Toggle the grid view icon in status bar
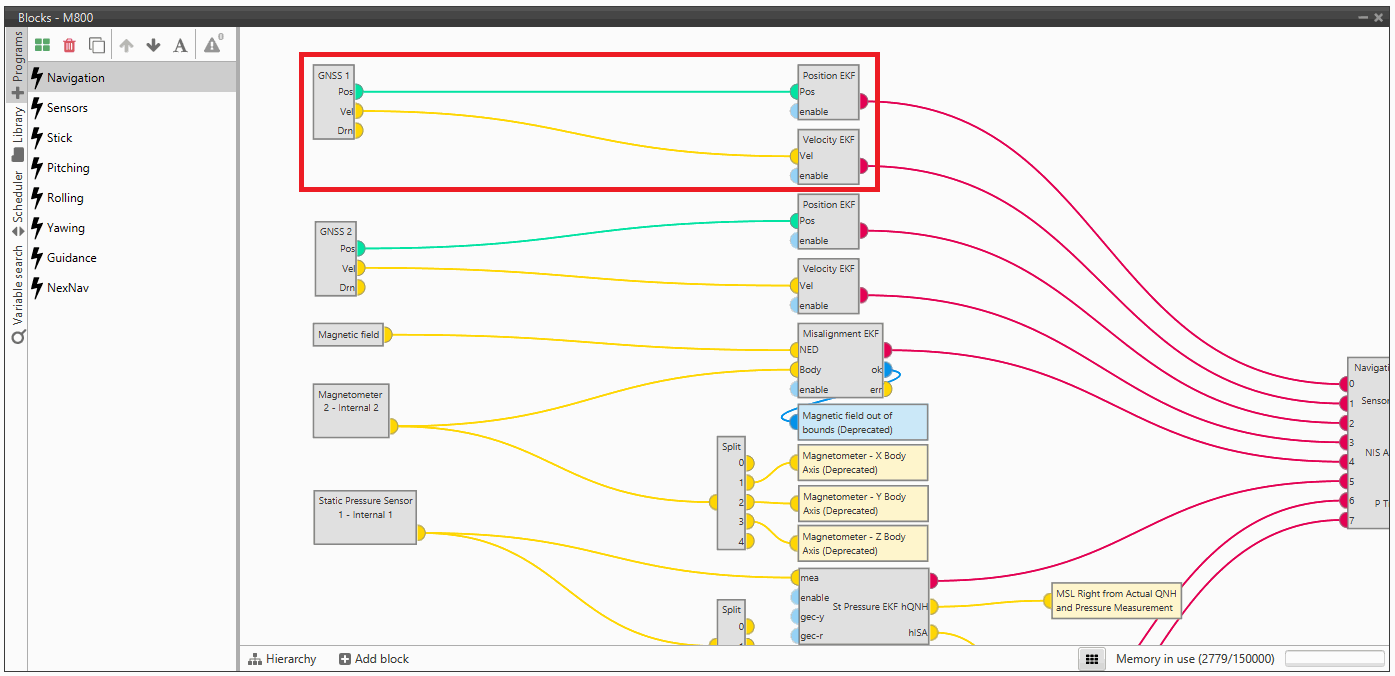1395x676 pixels. (x=1093, y=659)
